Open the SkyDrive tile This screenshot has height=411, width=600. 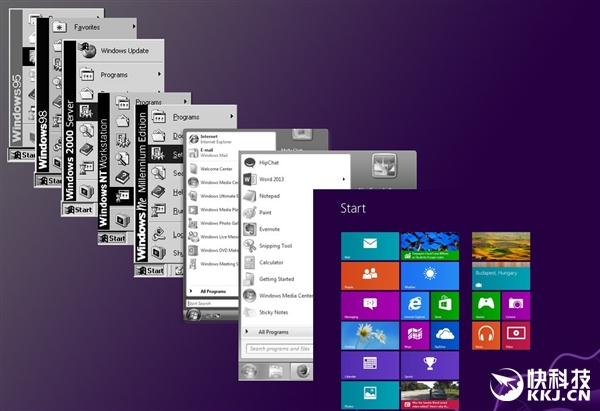coord(445,336)
